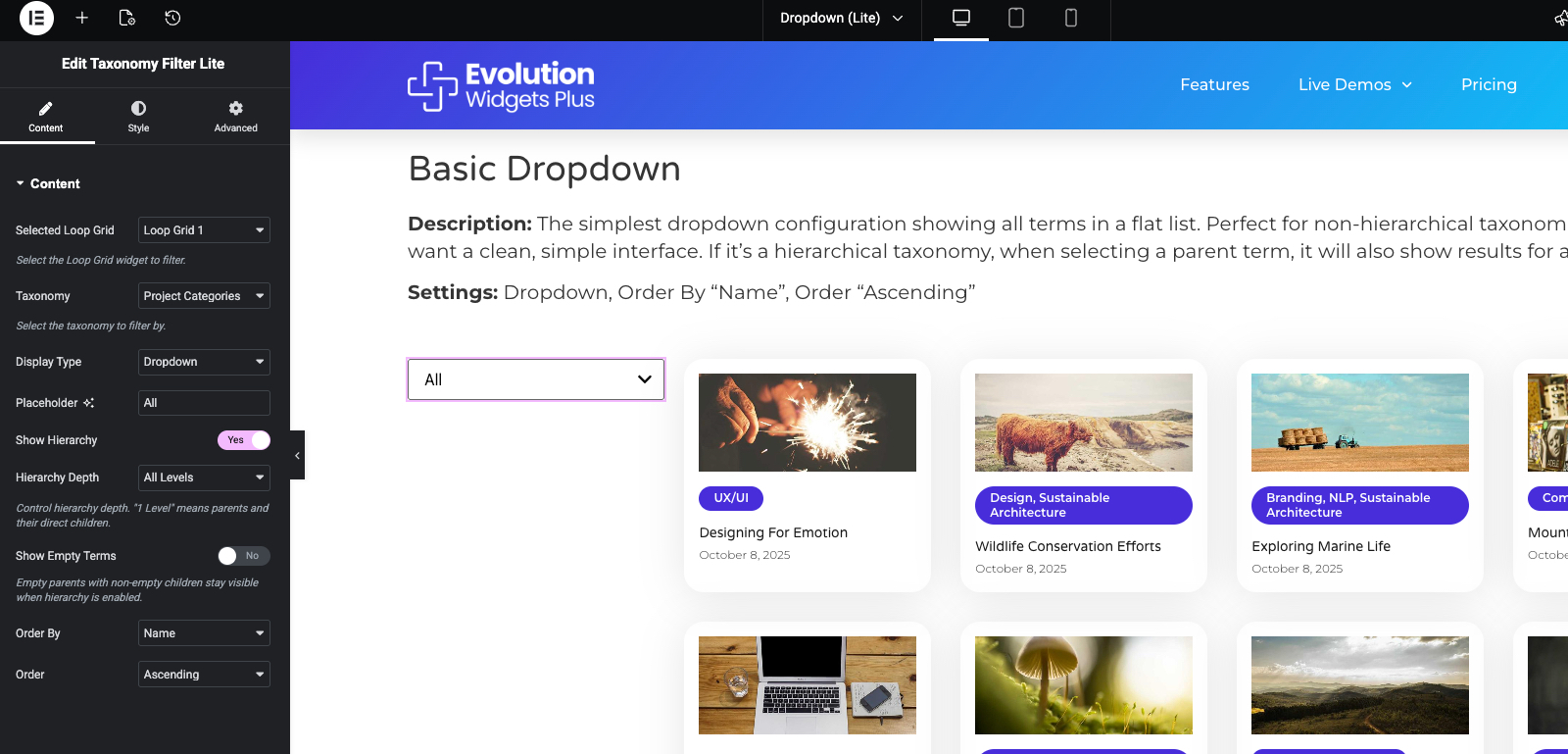This screenshot has height=754, width=1568.
Task: Open the Display Type dropdown
Action: click(x=204, y=362)
